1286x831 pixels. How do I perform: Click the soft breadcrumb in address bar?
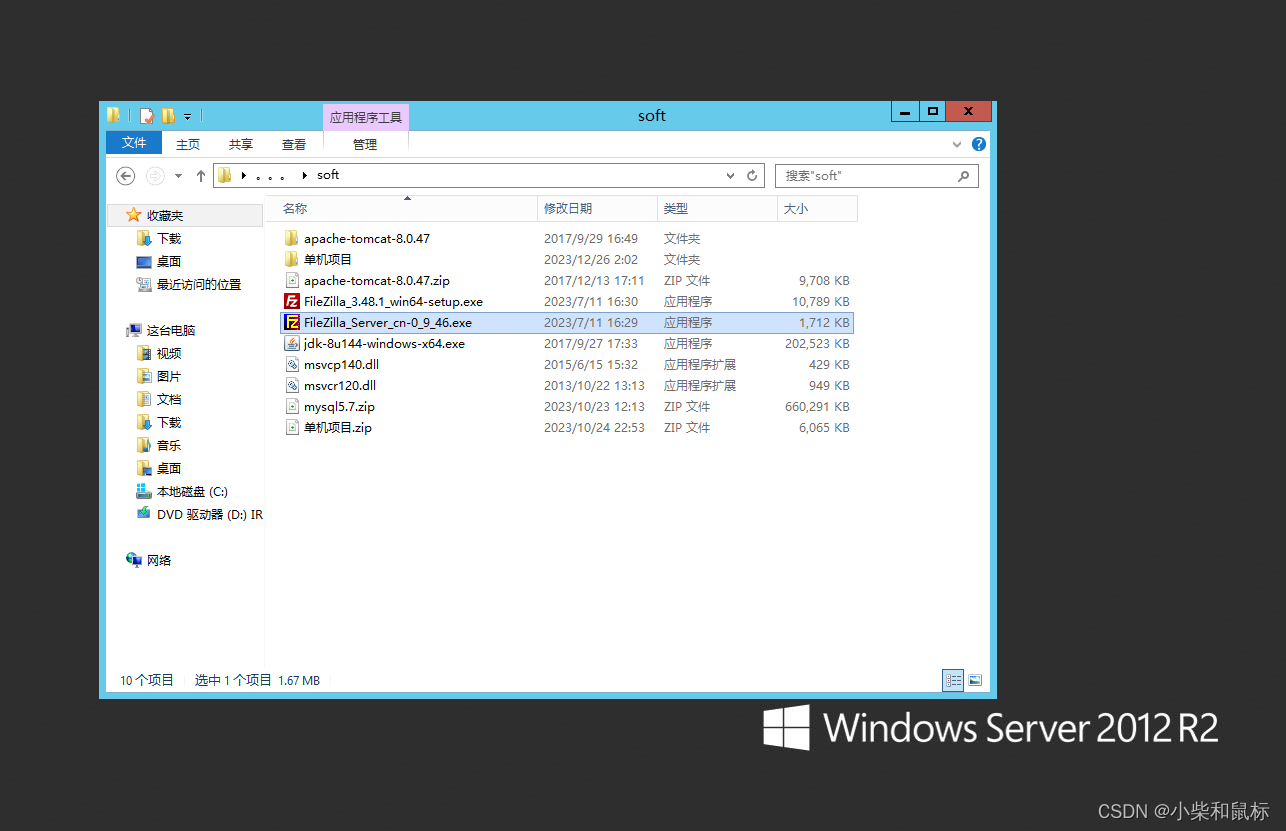click(328, 175)
